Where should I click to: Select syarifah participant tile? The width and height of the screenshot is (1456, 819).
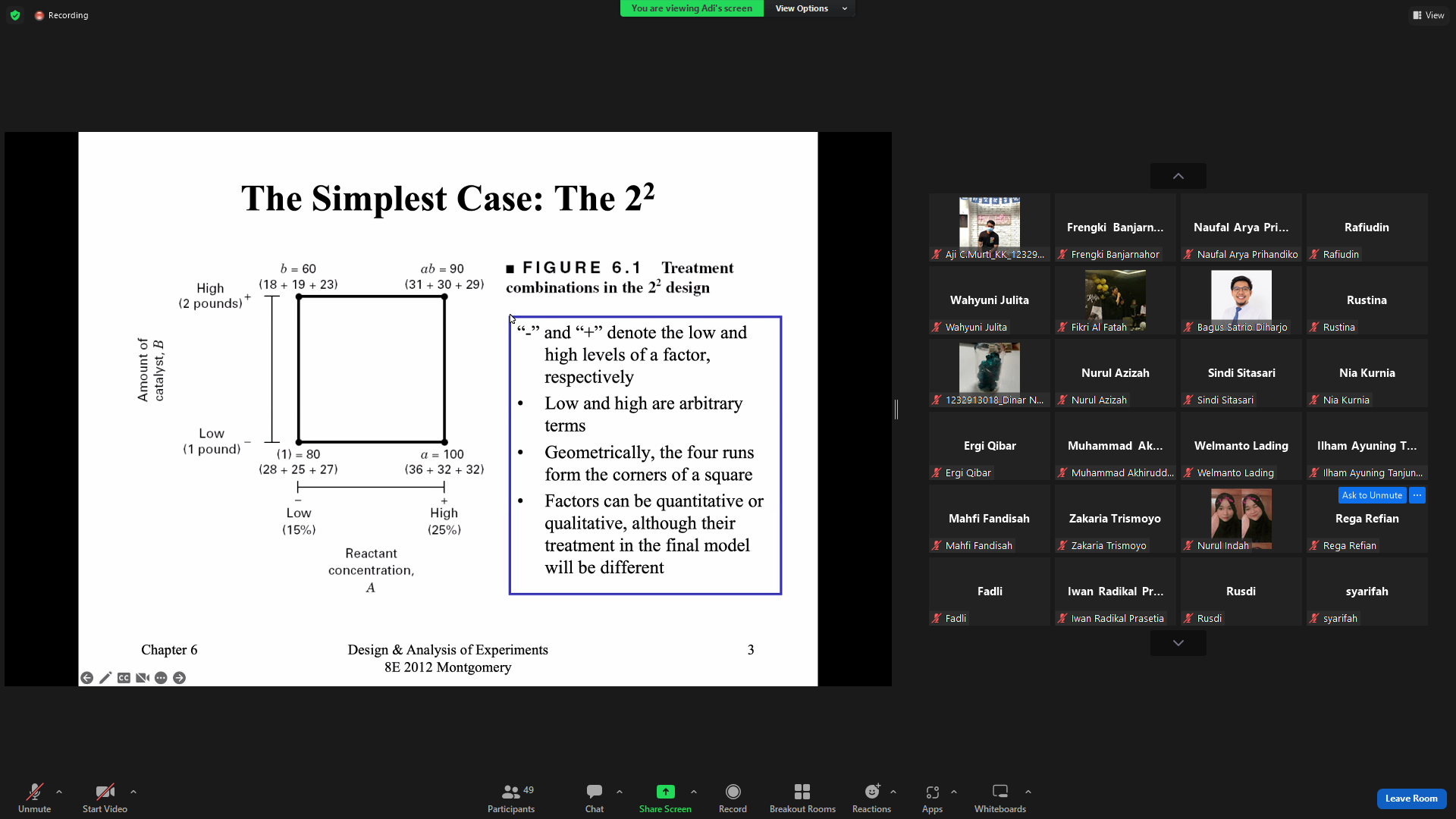point(1367,591)
